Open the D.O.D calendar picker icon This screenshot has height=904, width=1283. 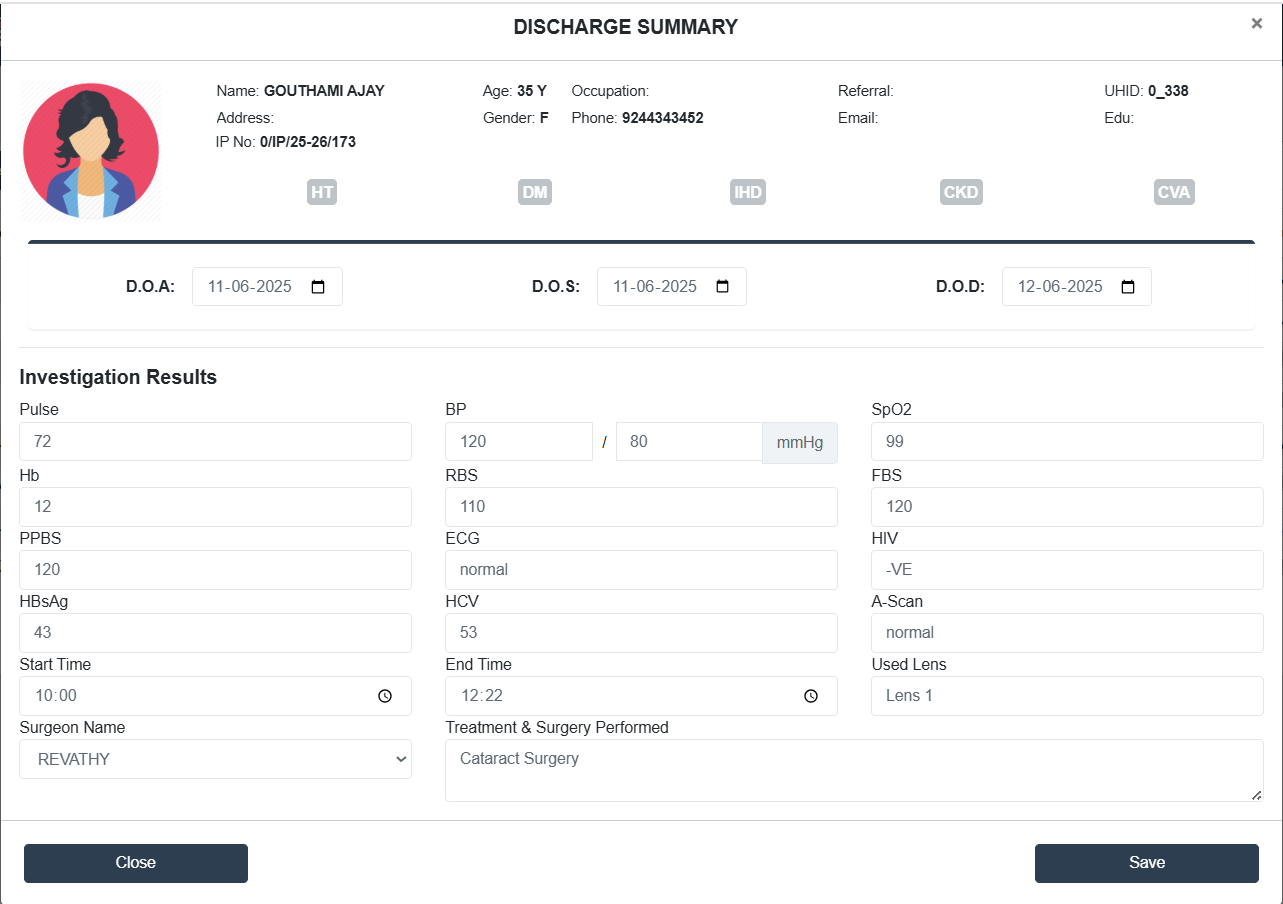click(x=1128, y=287)
